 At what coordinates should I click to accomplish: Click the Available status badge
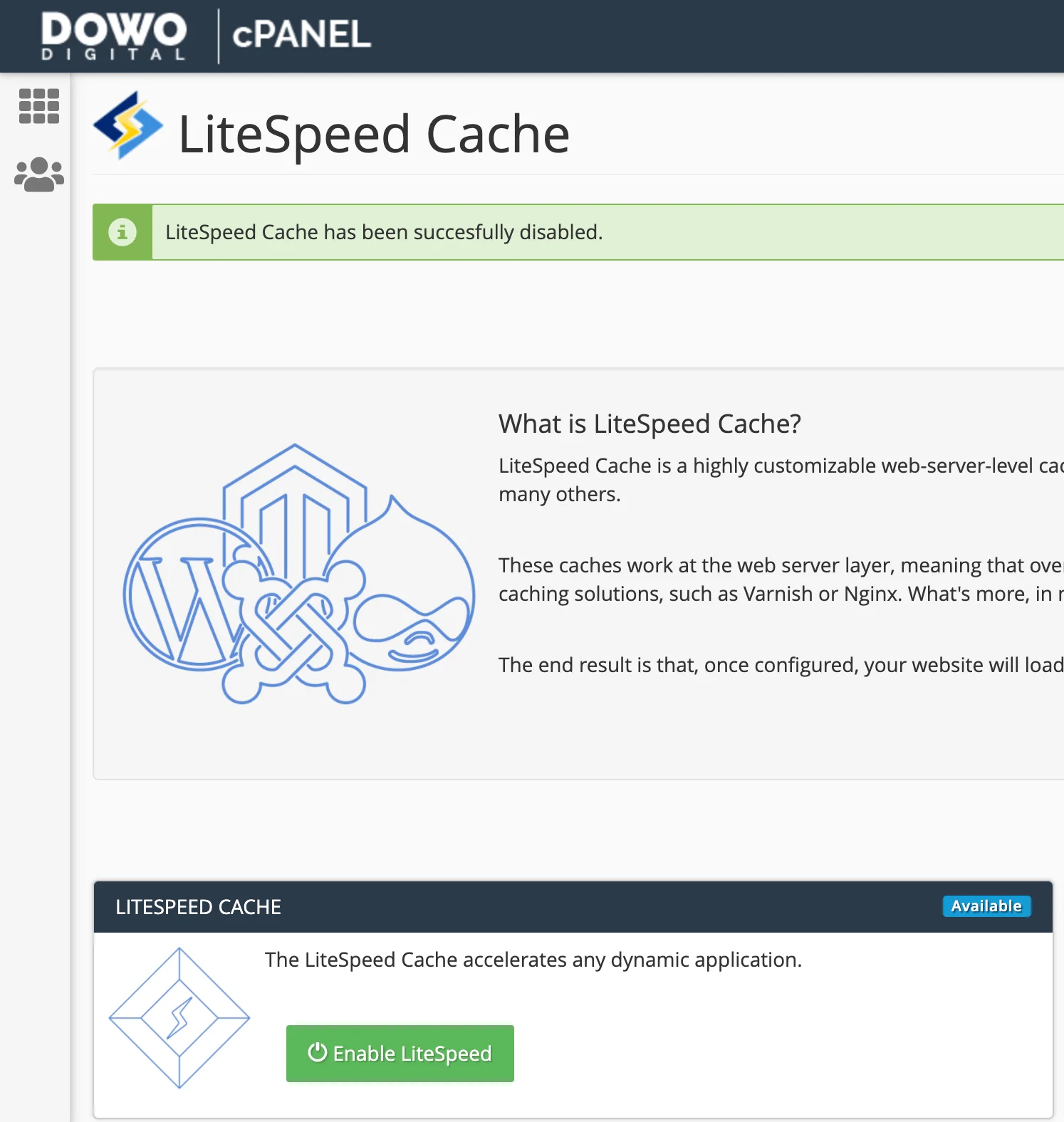pyautogui.click(x=986, y=906)
